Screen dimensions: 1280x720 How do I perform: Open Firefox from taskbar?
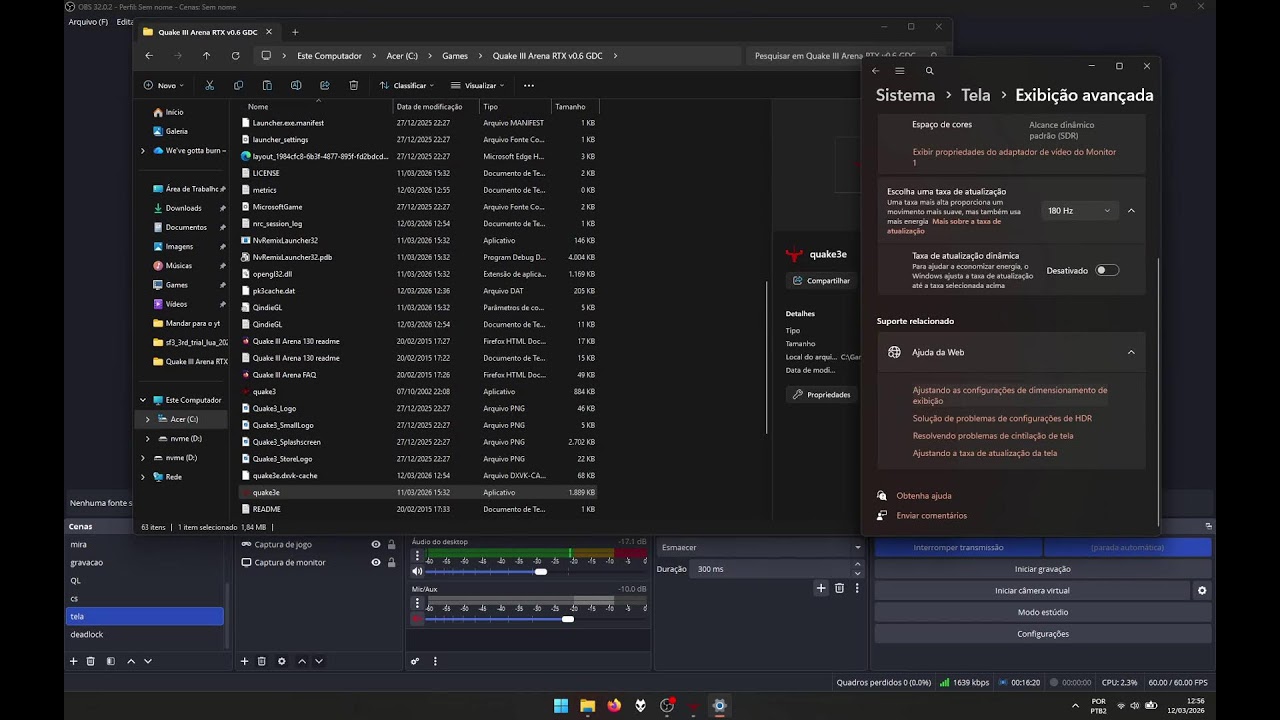coord(614,706)
